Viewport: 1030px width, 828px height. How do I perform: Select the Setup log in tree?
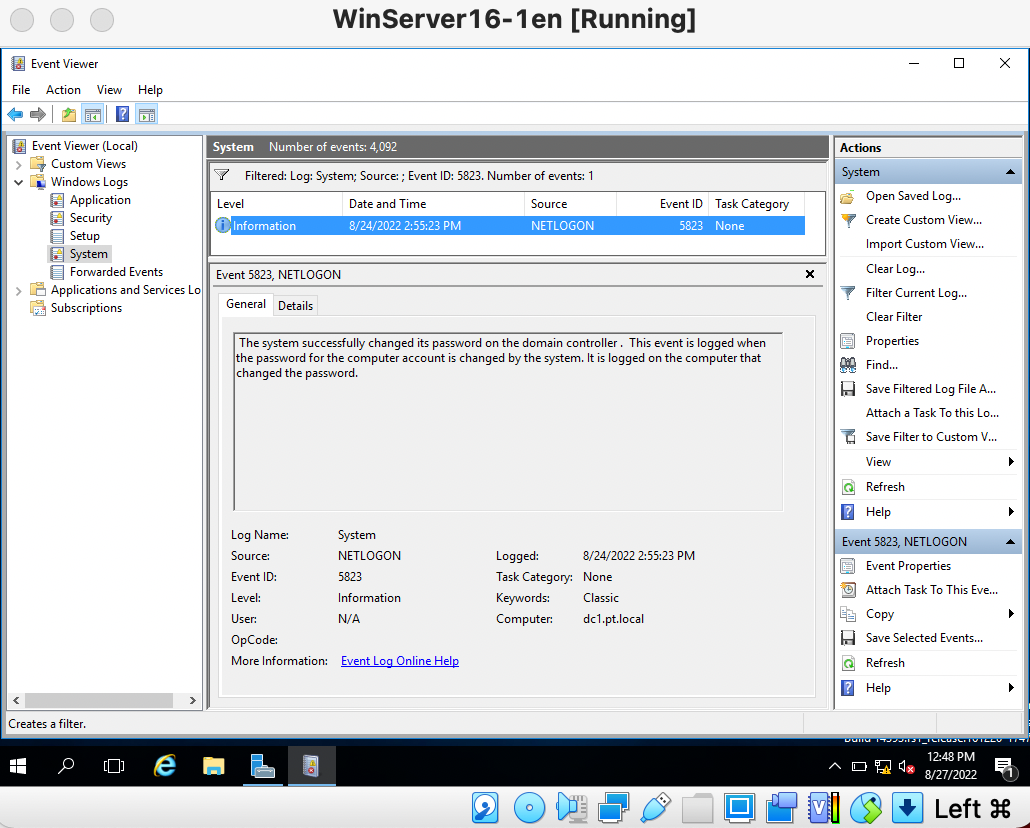85,236
